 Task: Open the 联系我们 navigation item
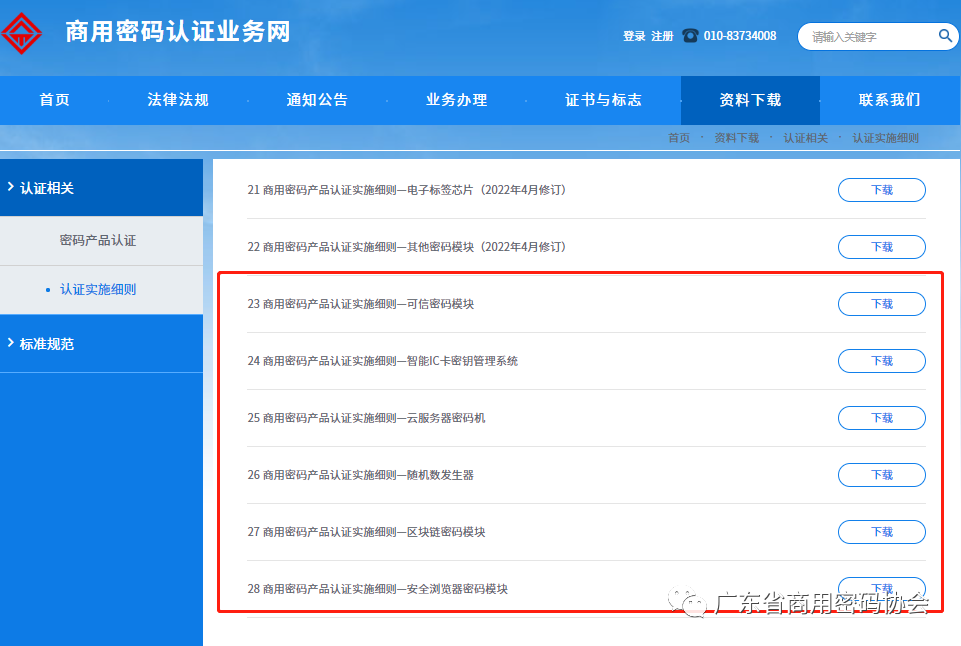889,100
